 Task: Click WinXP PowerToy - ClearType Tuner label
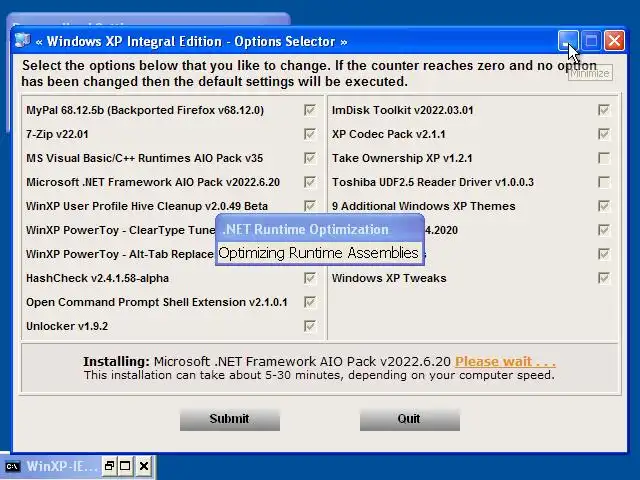120,230
